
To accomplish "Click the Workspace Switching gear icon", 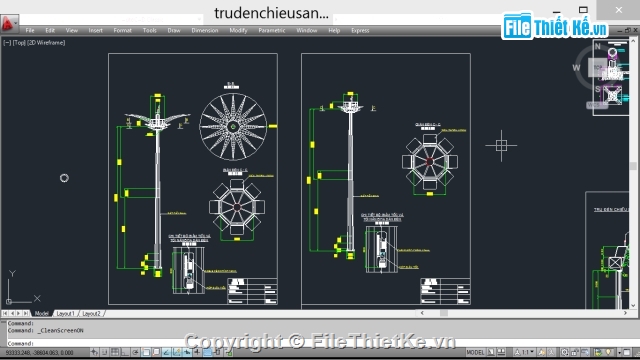I will (x=564, y=352).
